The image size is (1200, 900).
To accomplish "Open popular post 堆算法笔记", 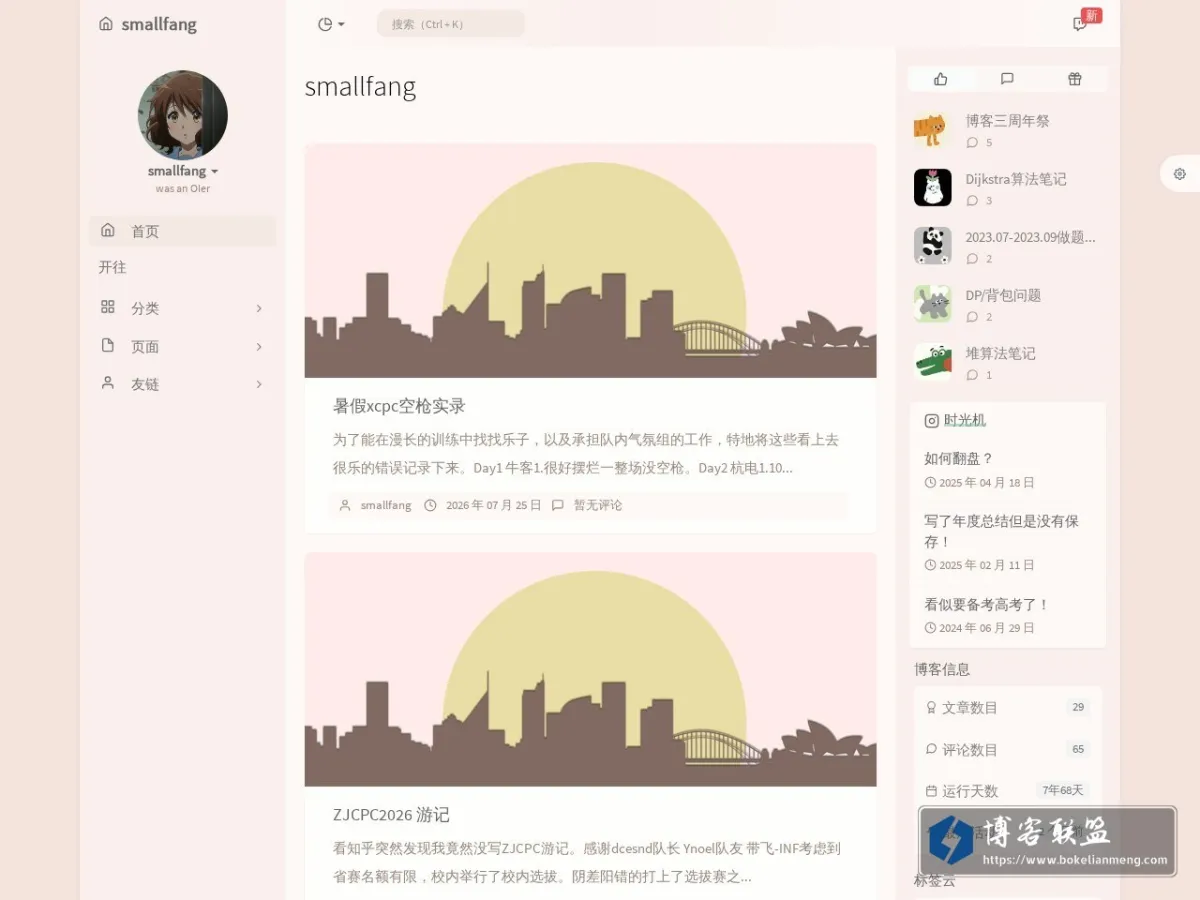I will (x=1001, y=353).
